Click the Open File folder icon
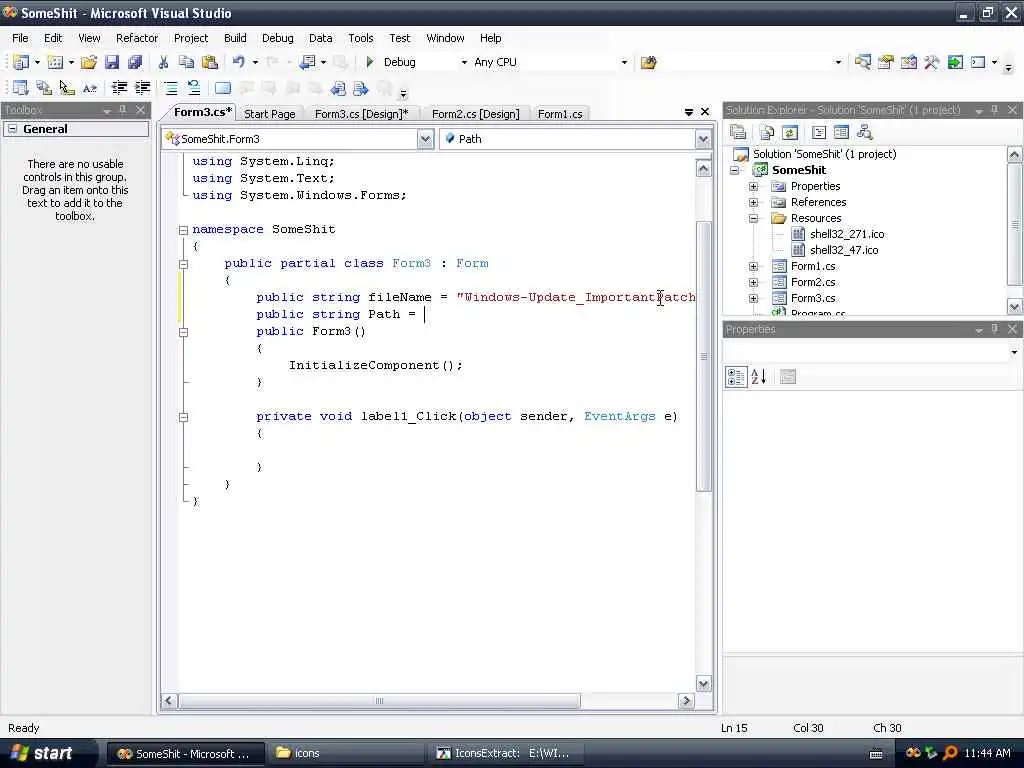Image resolution: width=1024 pixels, height=768 pixels. (x=88, y=62)
